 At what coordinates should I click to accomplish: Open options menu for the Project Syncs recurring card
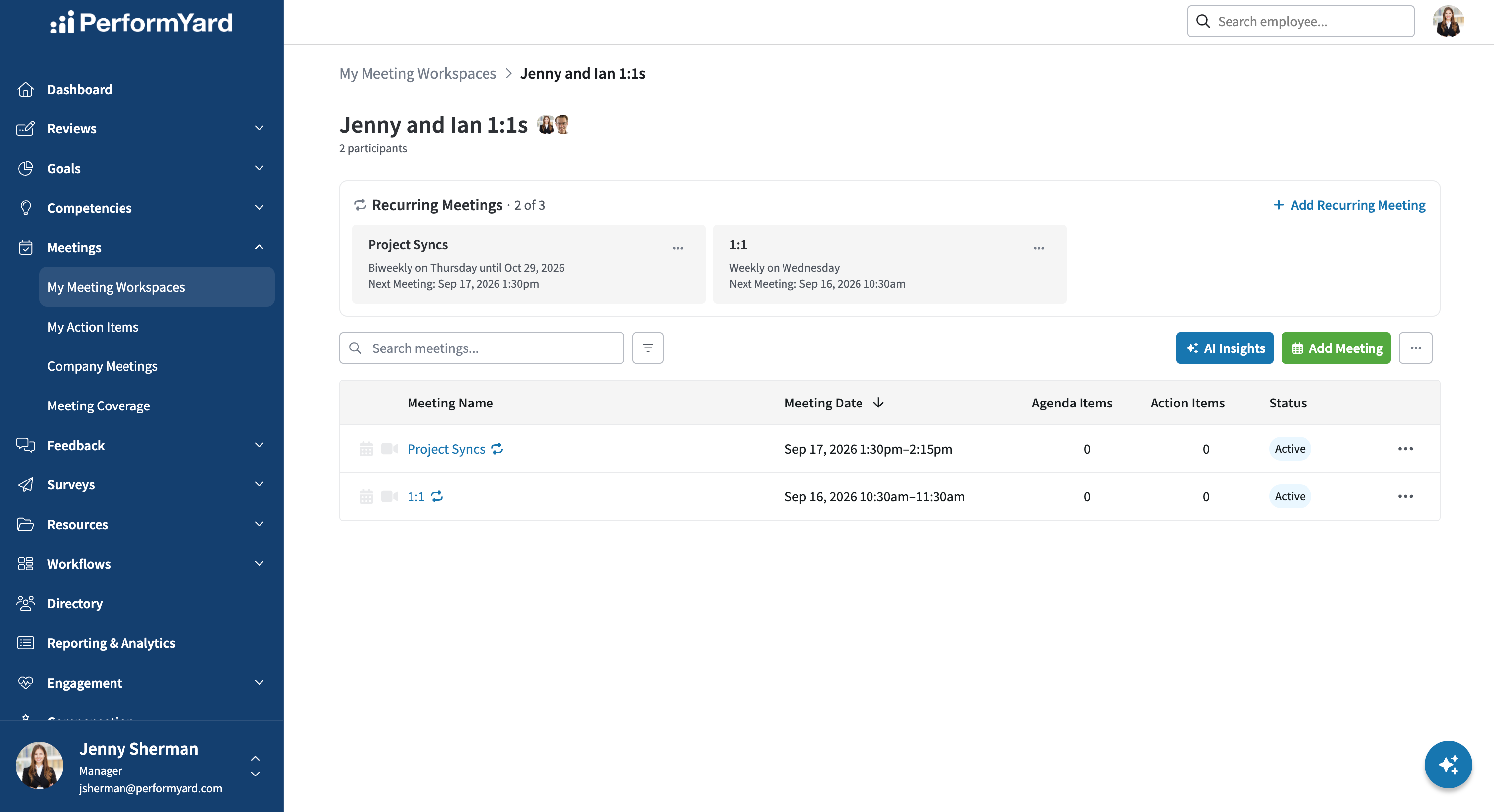coord(678,248)
